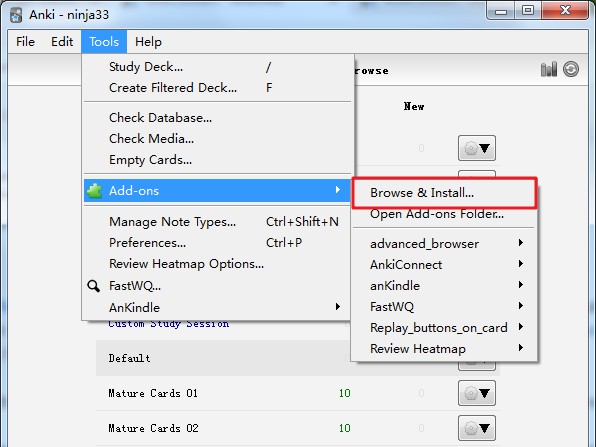Expand the AnKindle submenu in Tools menu

coord(217,308)
